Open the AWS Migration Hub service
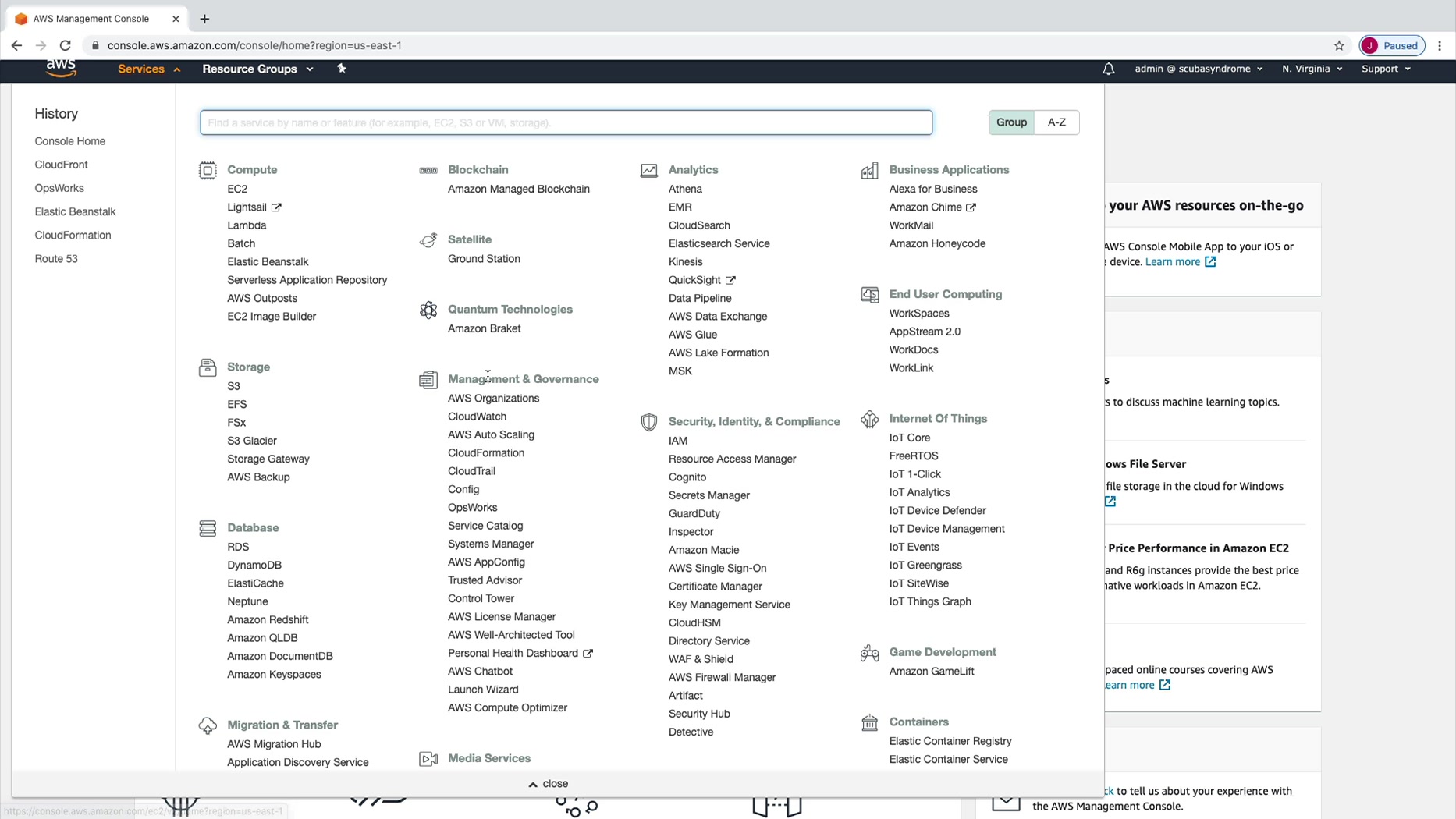Image resolution: width=1456 pixels, height=819 pixels. tap(274, 744)
